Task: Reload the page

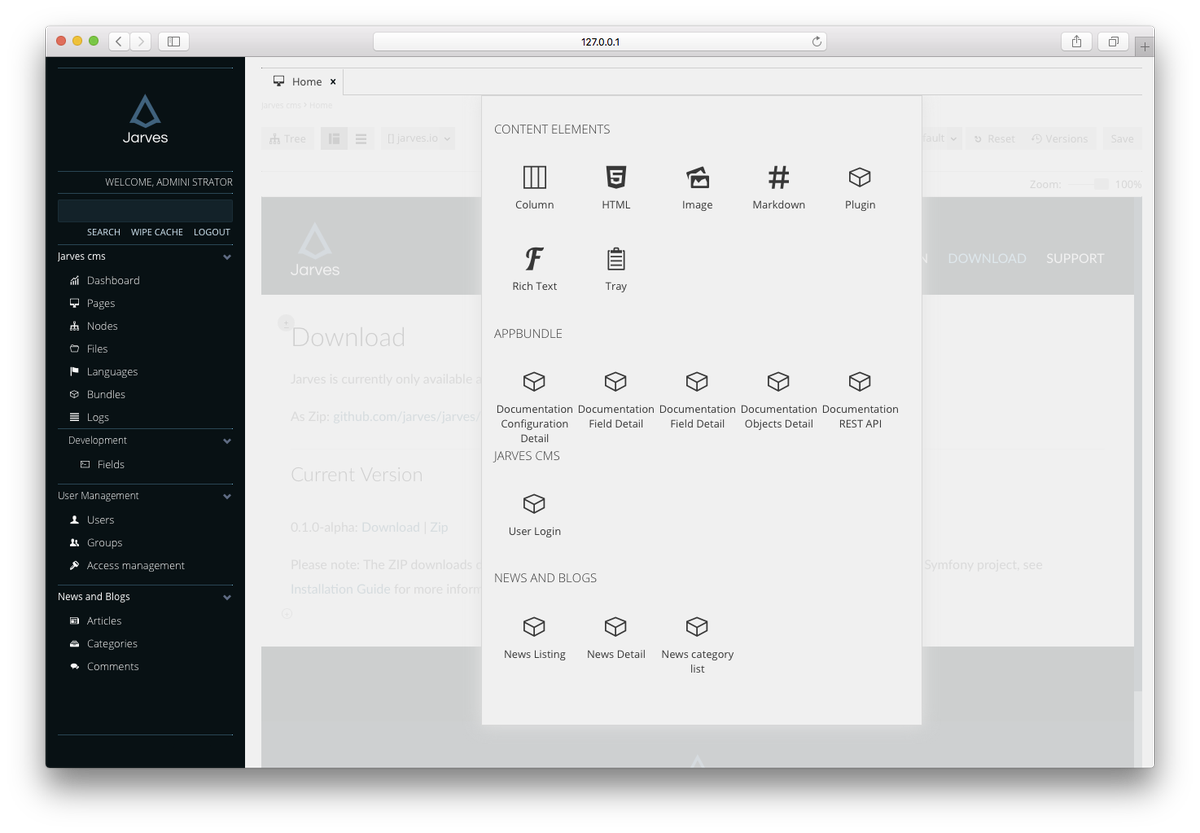Action: tap(816, 41)
